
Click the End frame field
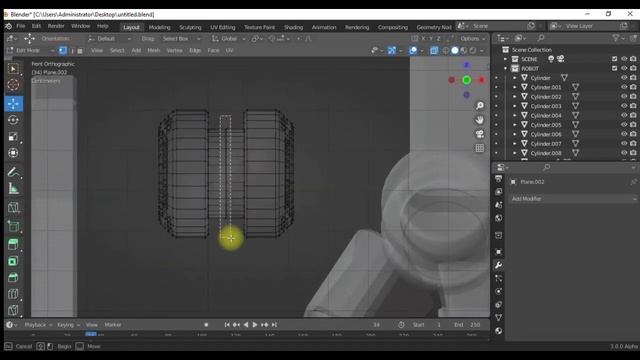(467, 325)
